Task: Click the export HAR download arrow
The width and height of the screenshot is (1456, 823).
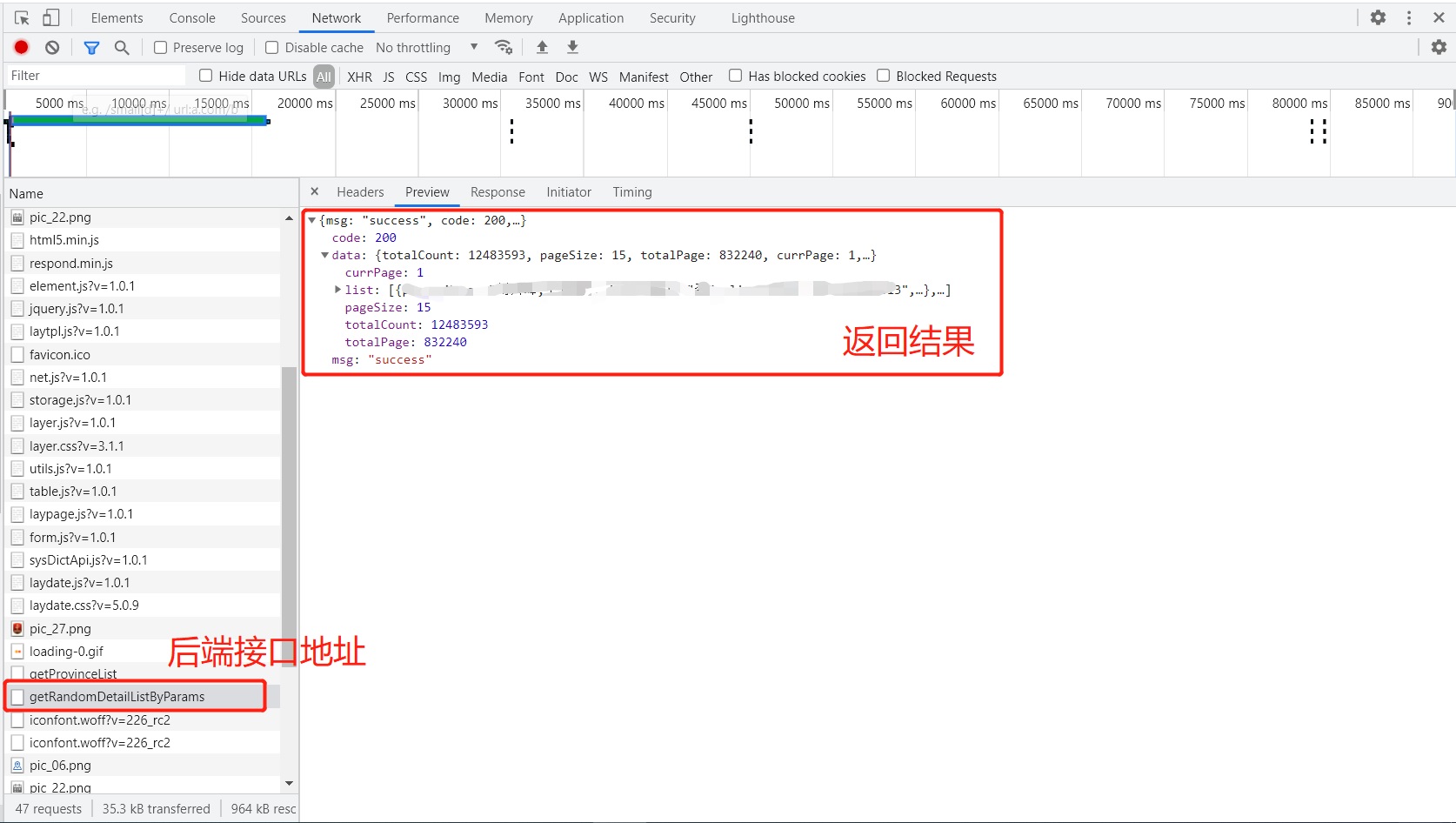Action: 572,47
